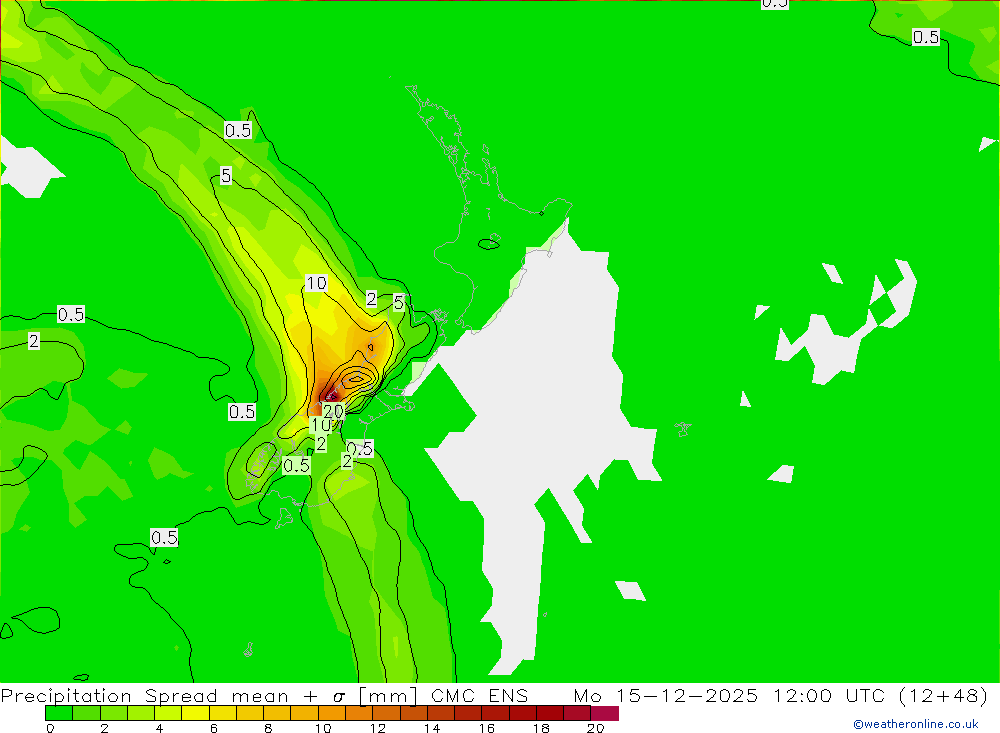Click the '20' contour label on the red precipitation core
1000x733 pixels.
coord(333,411)
